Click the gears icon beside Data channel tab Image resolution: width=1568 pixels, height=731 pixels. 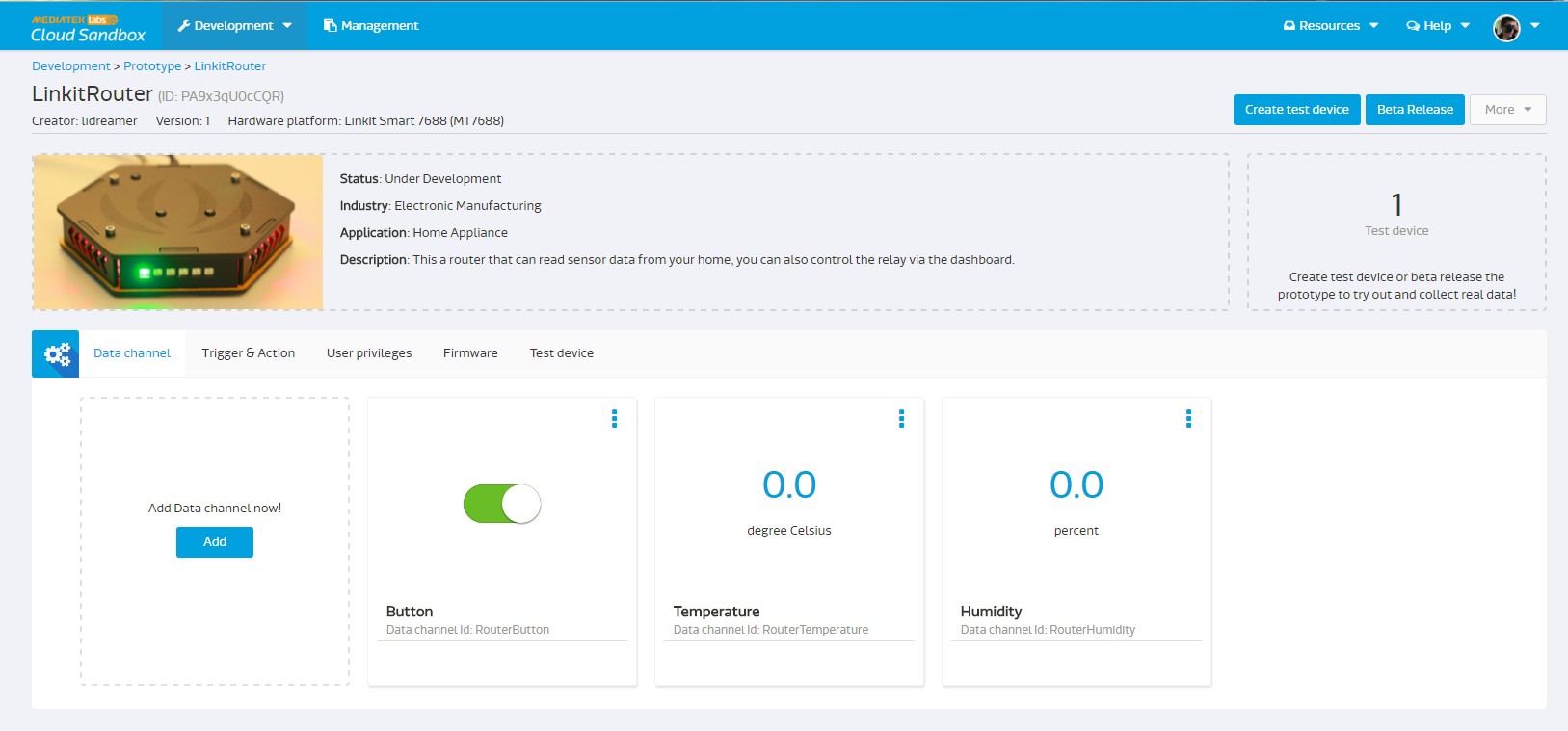(x=56, y=354)
